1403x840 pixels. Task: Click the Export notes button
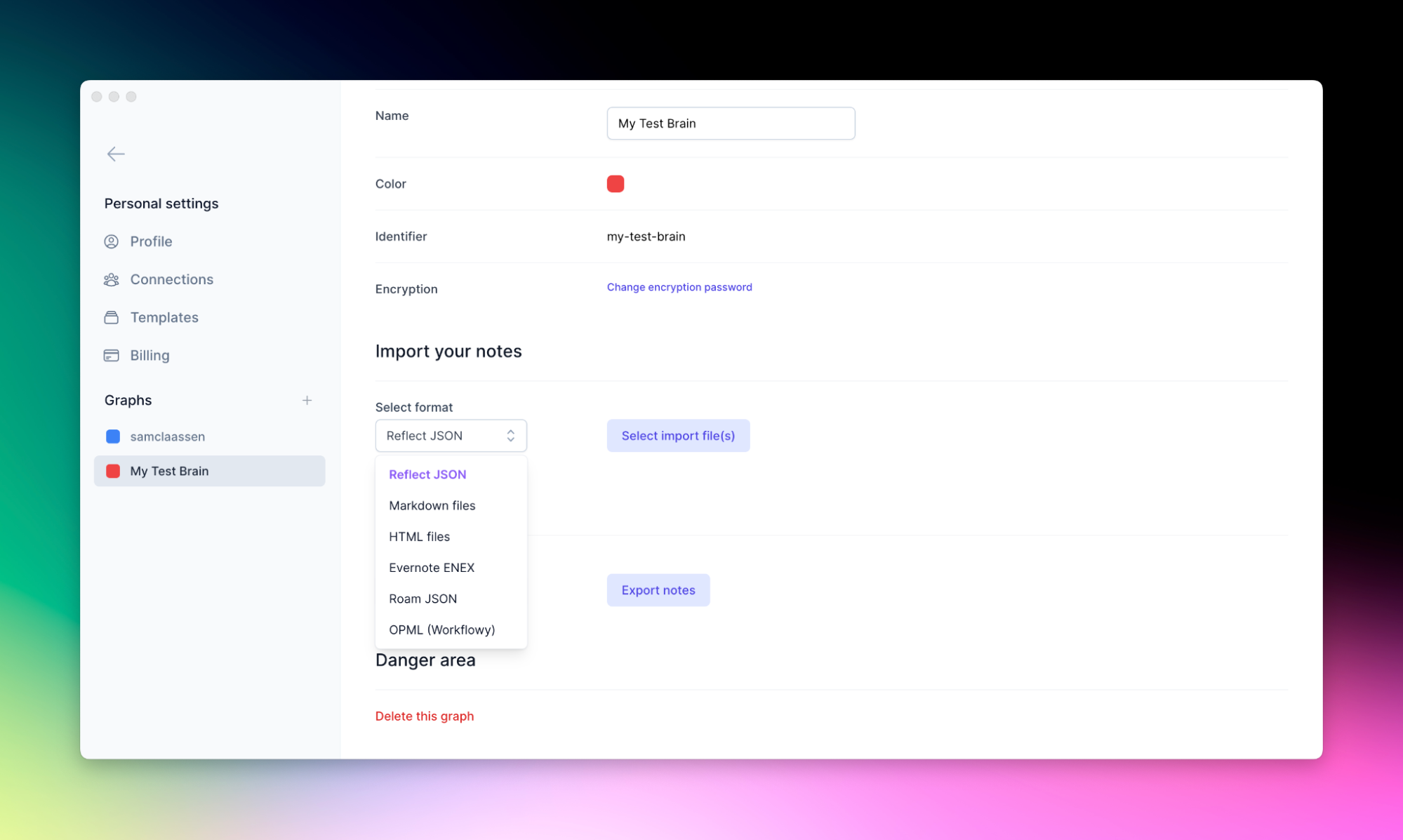click(658, 590)
